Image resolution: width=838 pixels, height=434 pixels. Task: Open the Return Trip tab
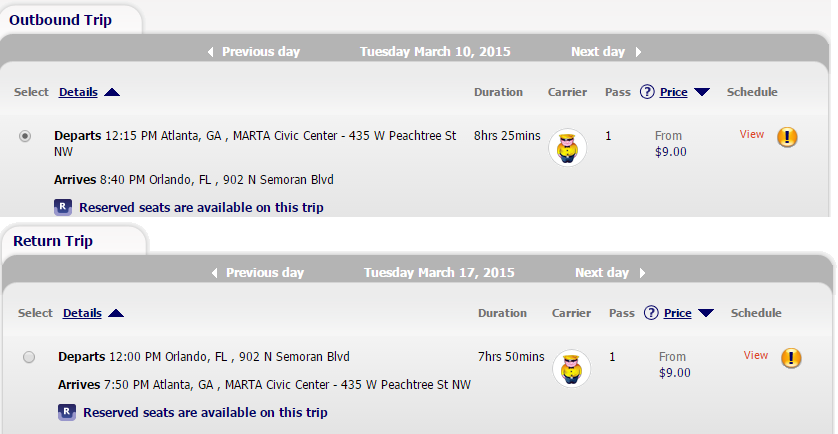coord(53,241)
